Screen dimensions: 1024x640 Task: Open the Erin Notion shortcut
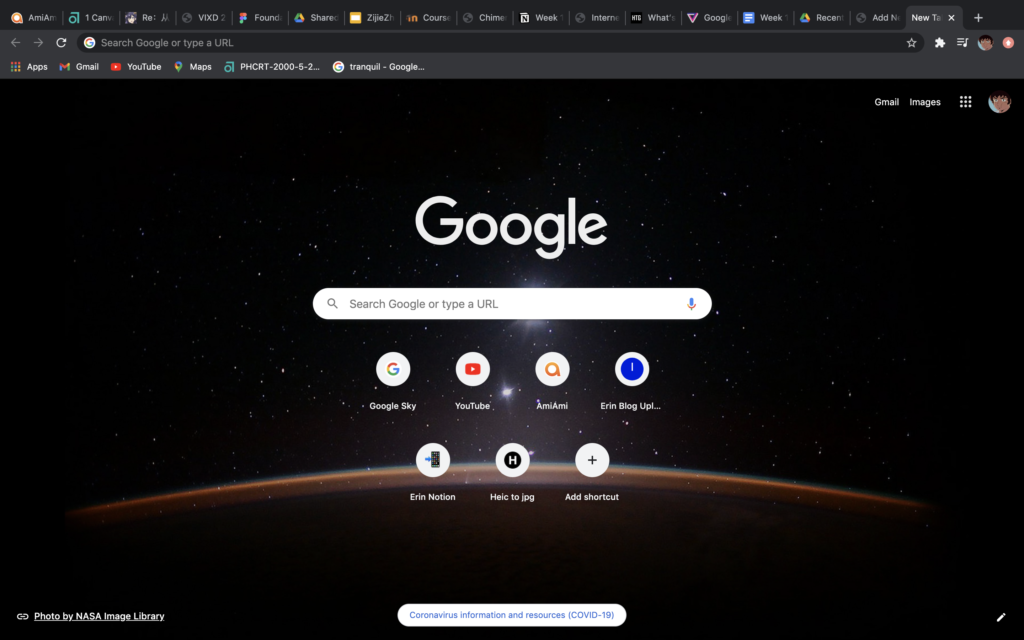pyautogui.click(x=432, y=473)
